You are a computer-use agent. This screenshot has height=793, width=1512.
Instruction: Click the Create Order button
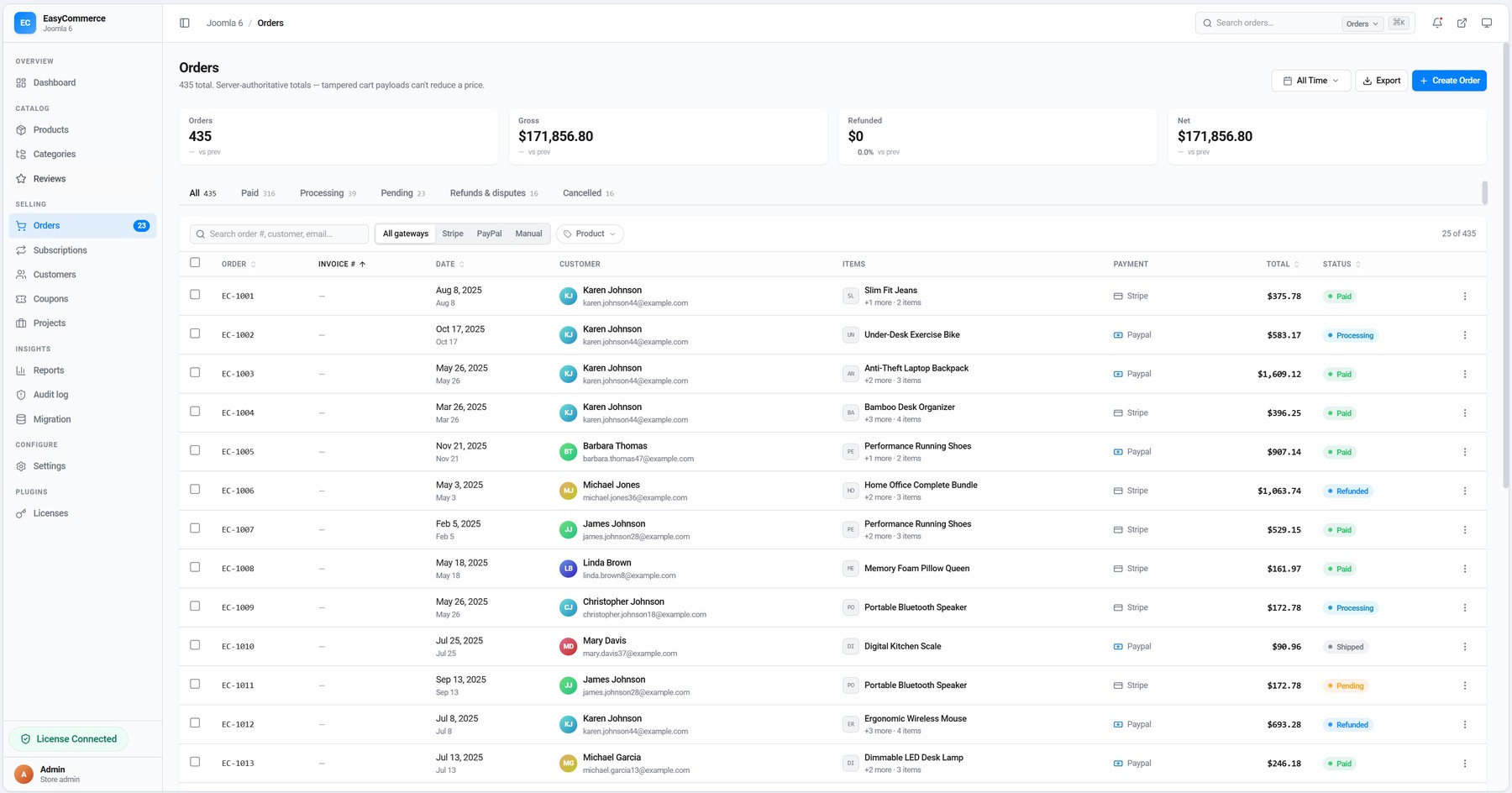(x=1449, y=81)
